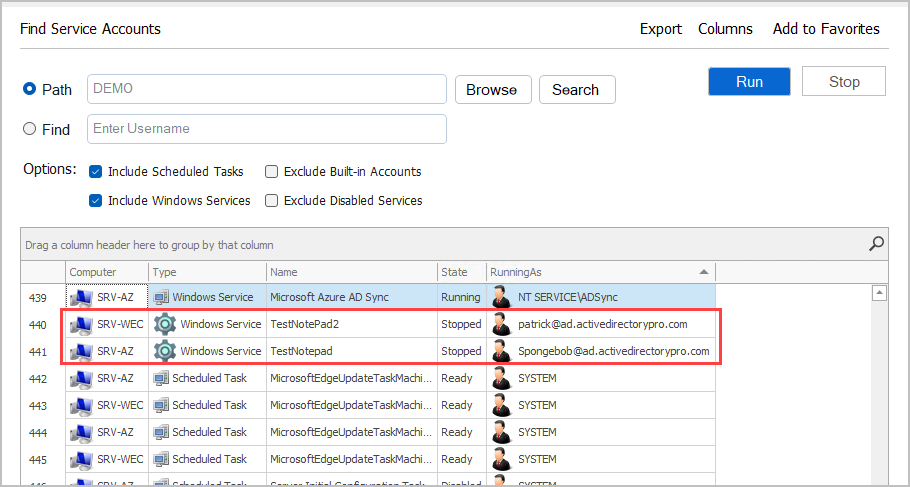The height and width of the screenshot is (487, 910).
Task: Uncheck Include Scheduled Tasks
Action: point(96,172)
